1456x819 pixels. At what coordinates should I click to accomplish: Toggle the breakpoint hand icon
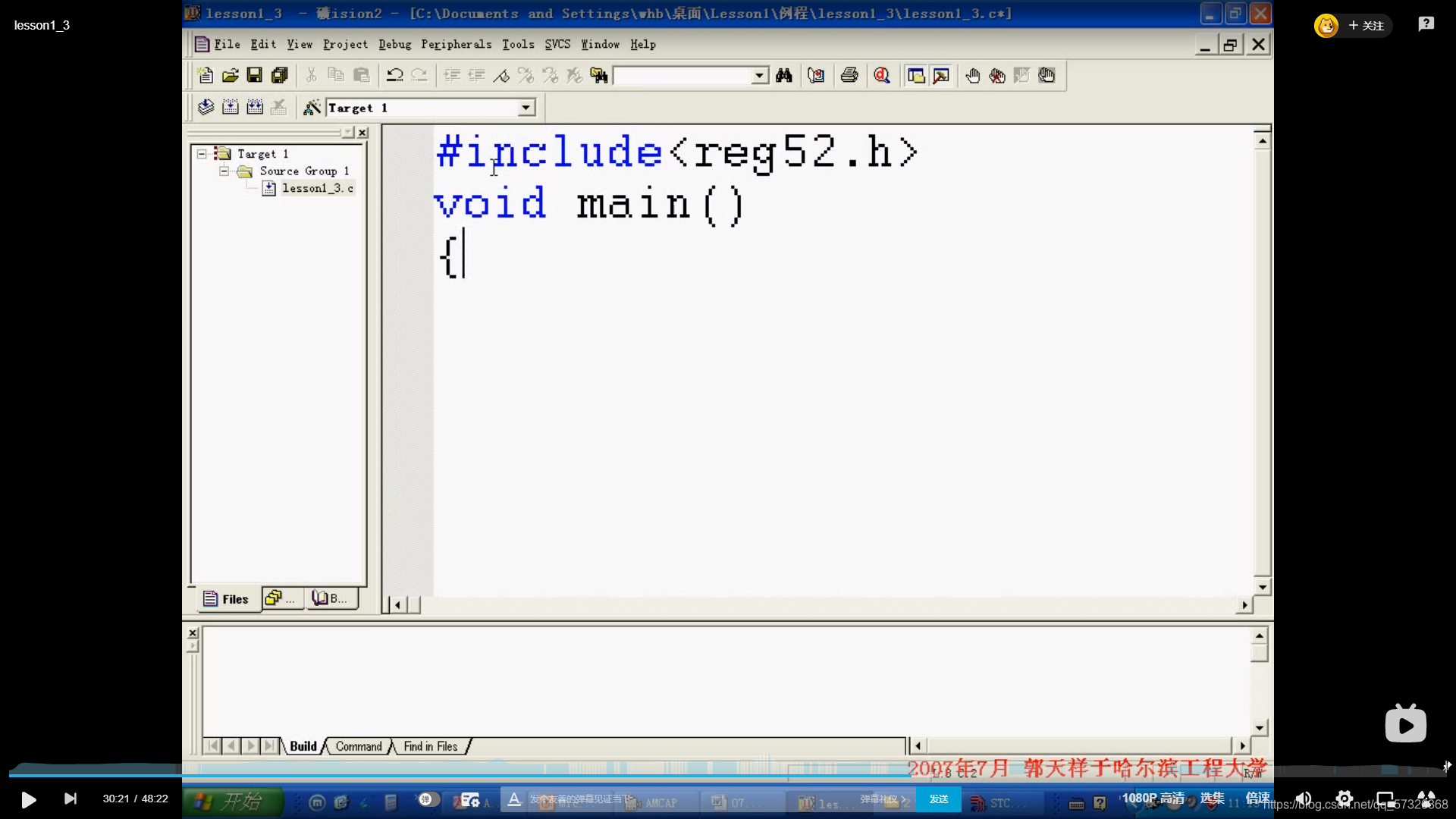point(973,75)
